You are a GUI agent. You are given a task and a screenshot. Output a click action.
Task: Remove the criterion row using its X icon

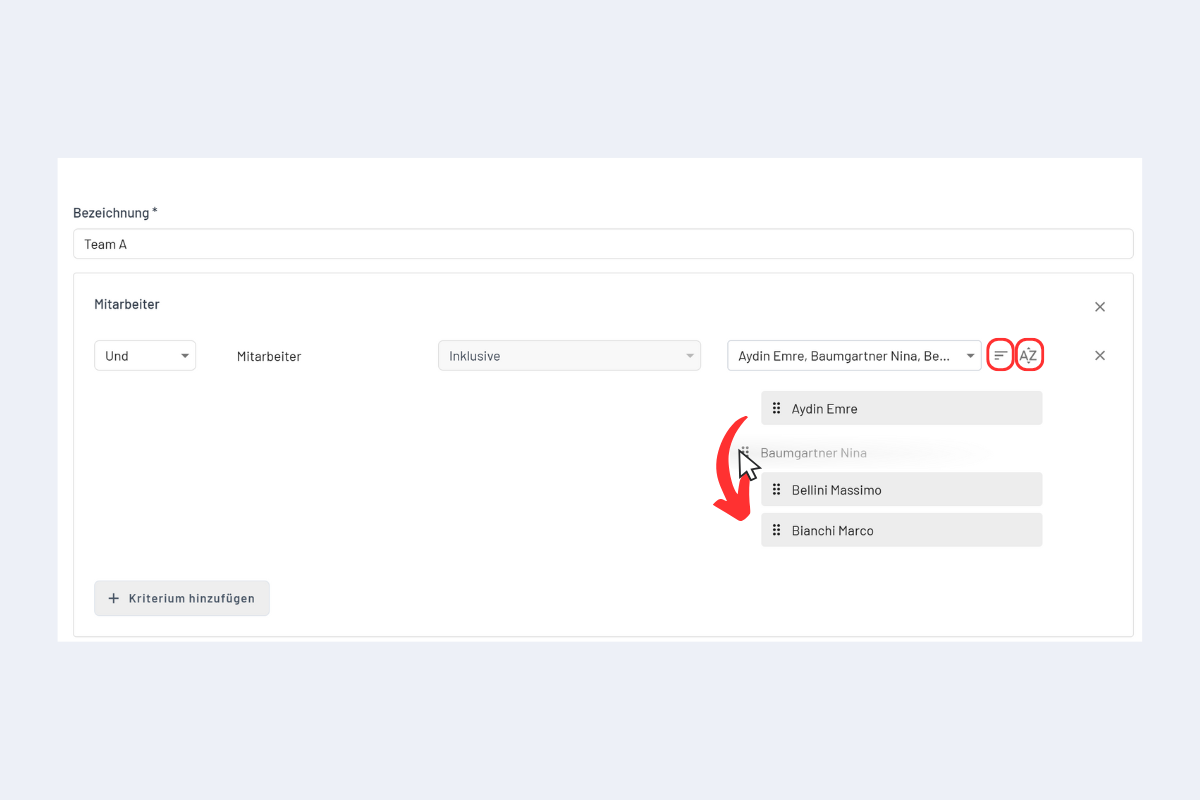click(1100, 355)
